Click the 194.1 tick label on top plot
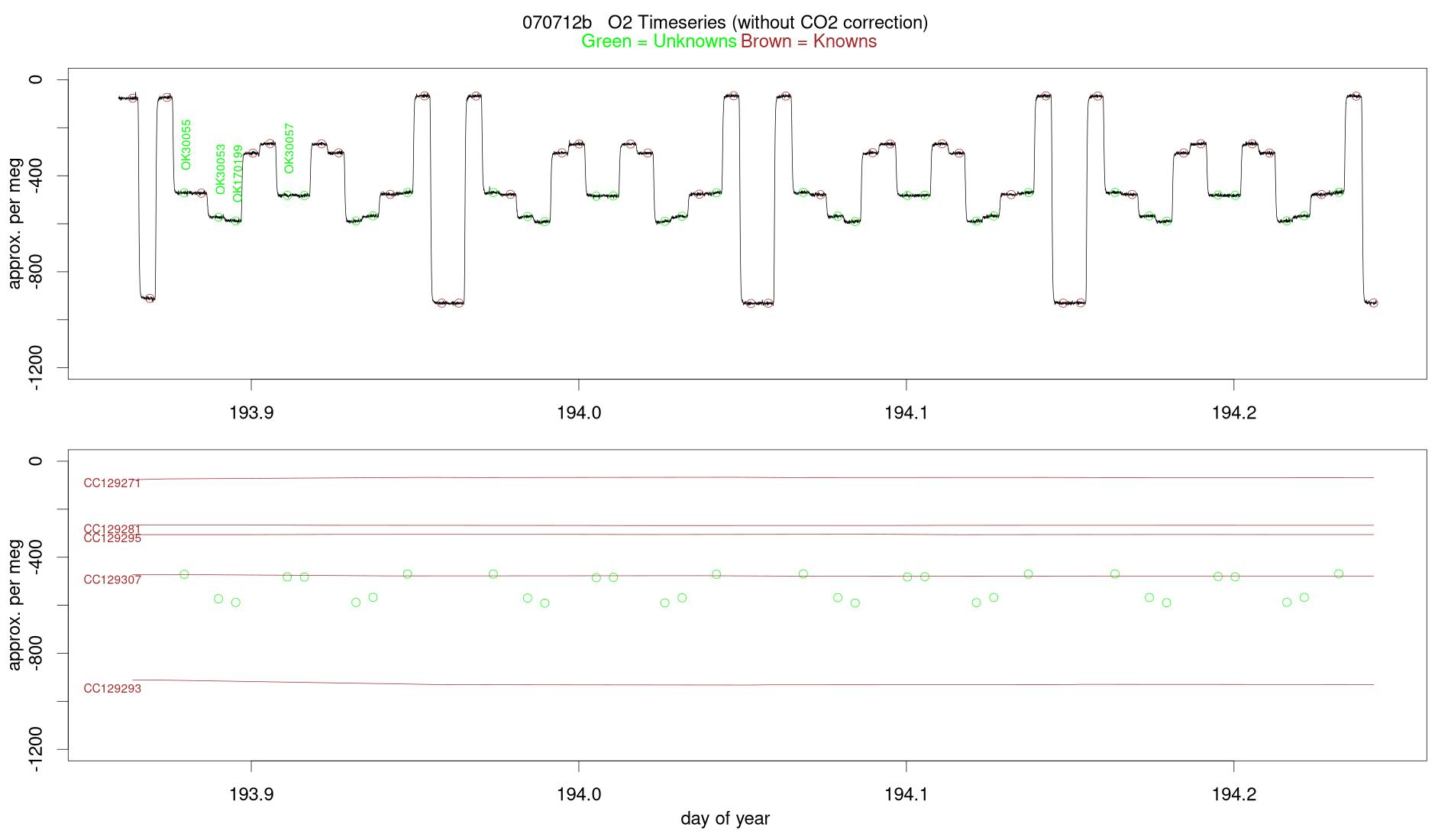 coord(906,413)
